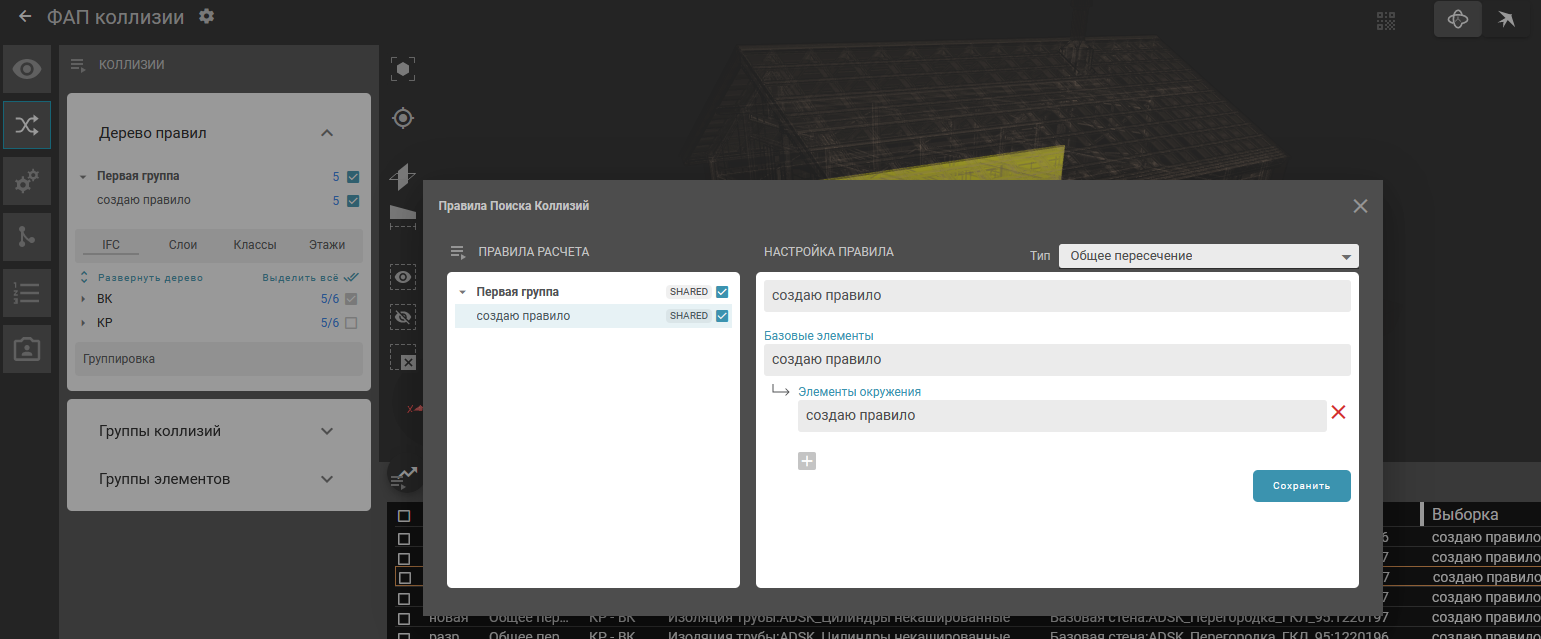Switch to the Этажи tab
This screenshot has height=639, width=1541.
coord(327,244)
